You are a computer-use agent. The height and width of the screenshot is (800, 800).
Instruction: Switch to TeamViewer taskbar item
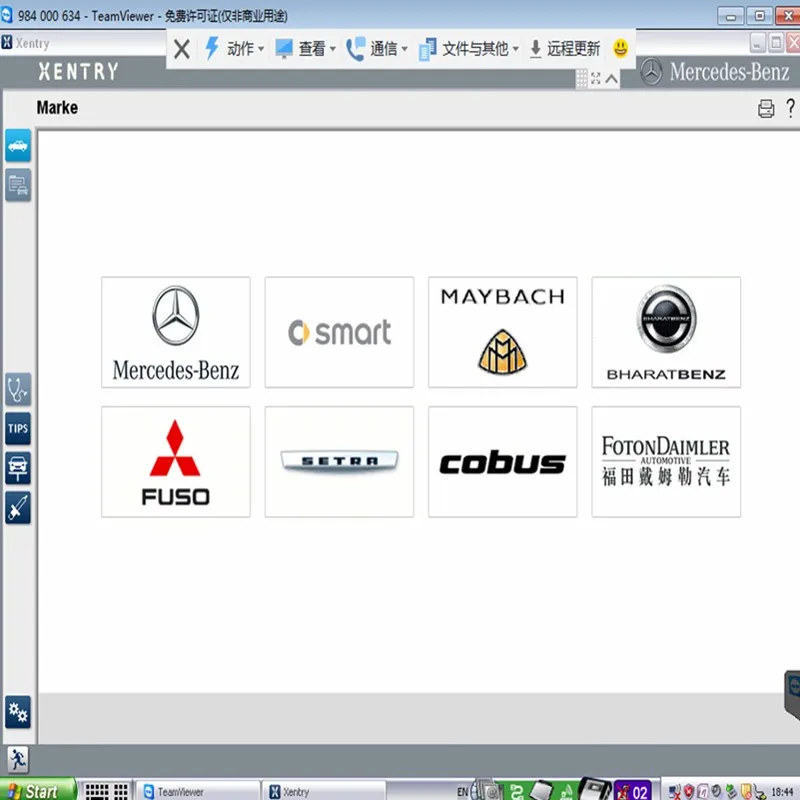pyautogui.click(x=198, y=791)
